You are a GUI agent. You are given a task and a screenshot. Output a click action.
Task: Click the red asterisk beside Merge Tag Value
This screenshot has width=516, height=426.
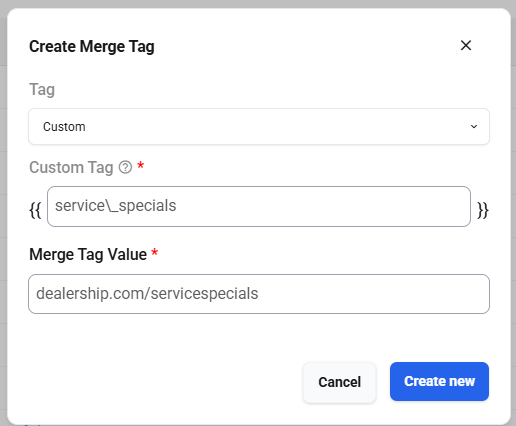[x=154, y=252]
